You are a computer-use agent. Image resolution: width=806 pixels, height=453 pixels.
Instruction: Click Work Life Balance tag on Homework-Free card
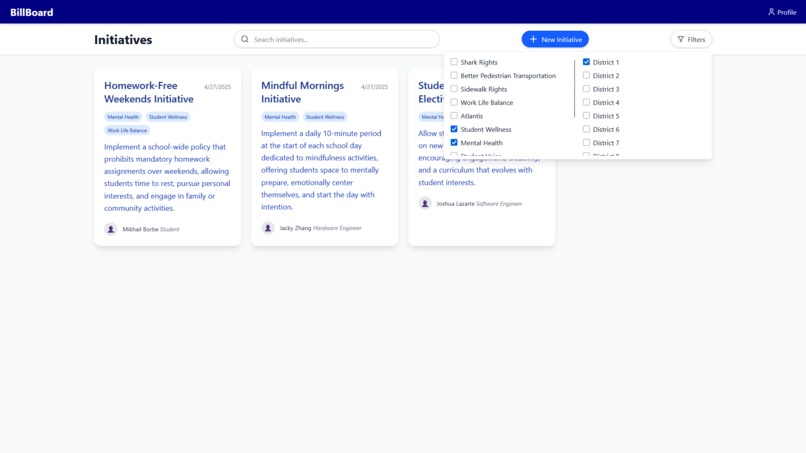(x=127, y=130)
